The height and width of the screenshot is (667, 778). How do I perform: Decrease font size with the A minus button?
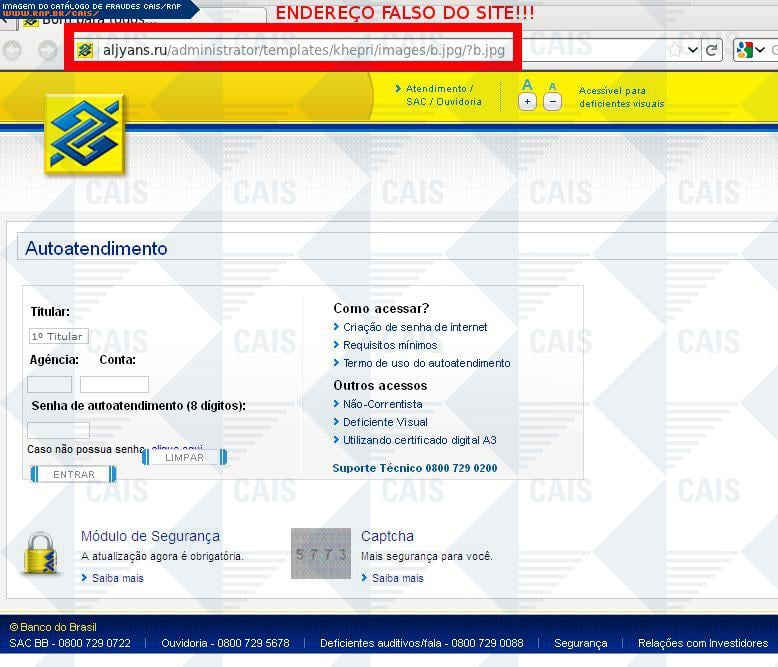click(x=552, y=101)
